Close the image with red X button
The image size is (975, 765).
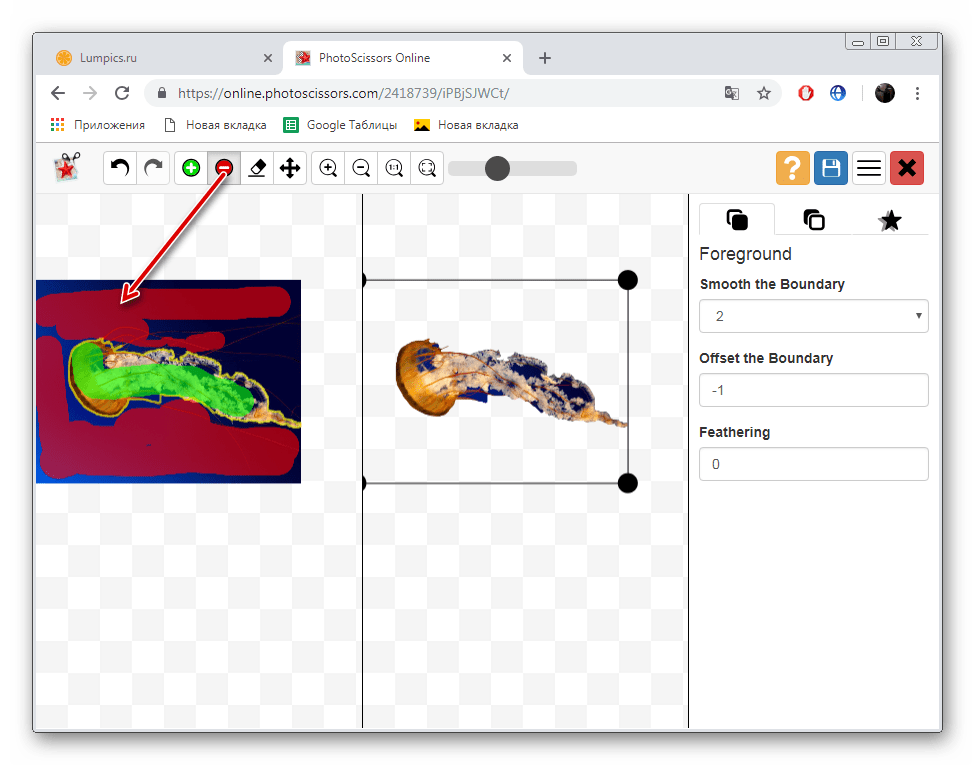pyautogui.click(x=907, y=168)
